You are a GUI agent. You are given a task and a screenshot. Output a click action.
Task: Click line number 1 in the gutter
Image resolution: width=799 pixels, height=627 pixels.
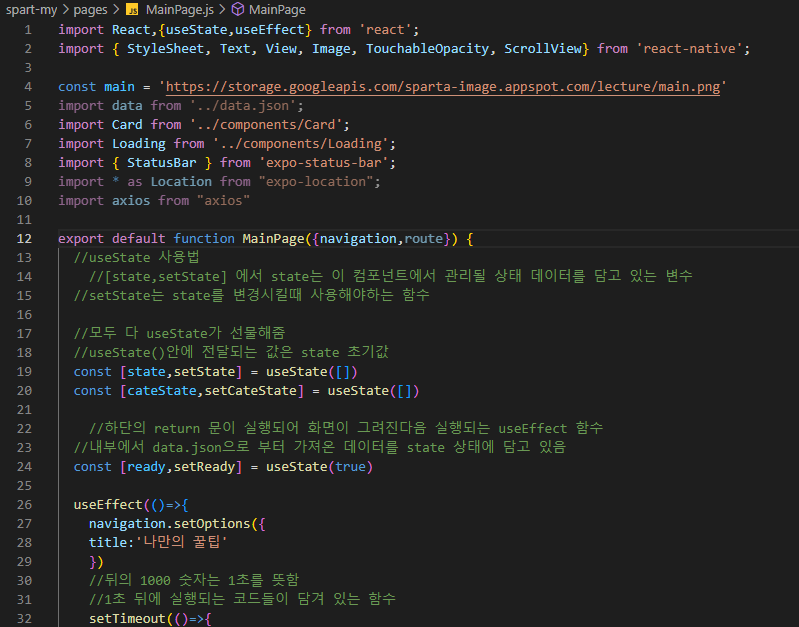[28, 30]
